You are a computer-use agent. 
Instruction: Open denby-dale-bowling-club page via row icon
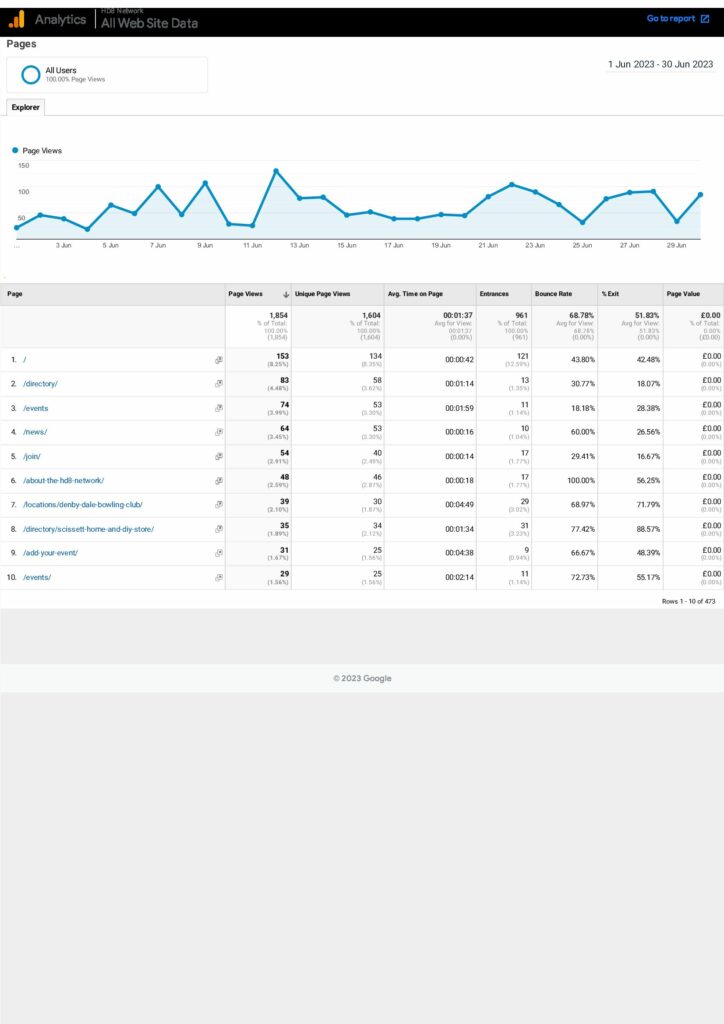point(218,505)
